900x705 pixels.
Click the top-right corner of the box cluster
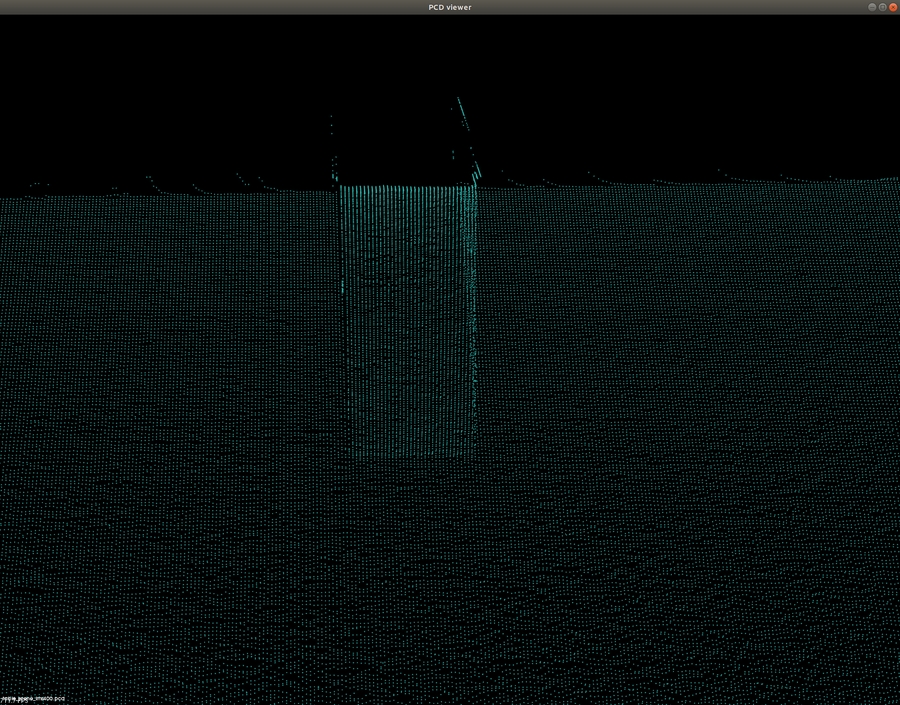click(x=475, y=187)
